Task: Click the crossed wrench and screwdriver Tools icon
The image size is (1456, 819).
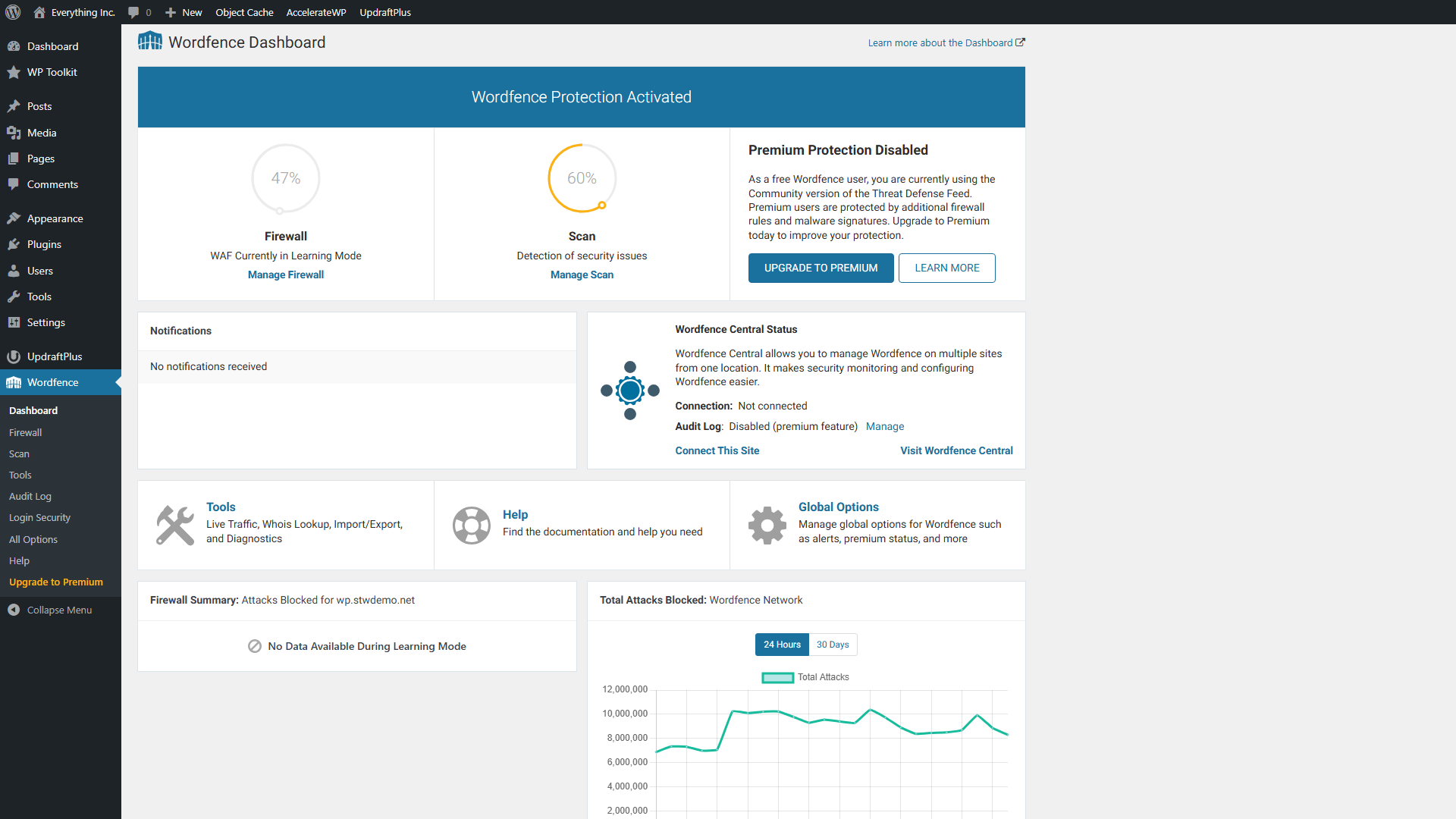Action: [175, 525]
